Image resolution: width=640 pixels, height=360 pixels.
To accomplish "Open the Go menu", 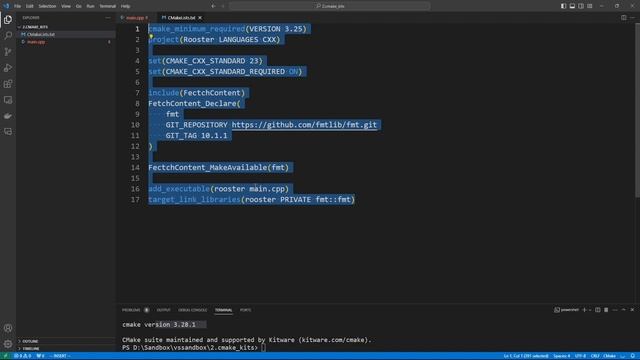I will tap(78, 6).
